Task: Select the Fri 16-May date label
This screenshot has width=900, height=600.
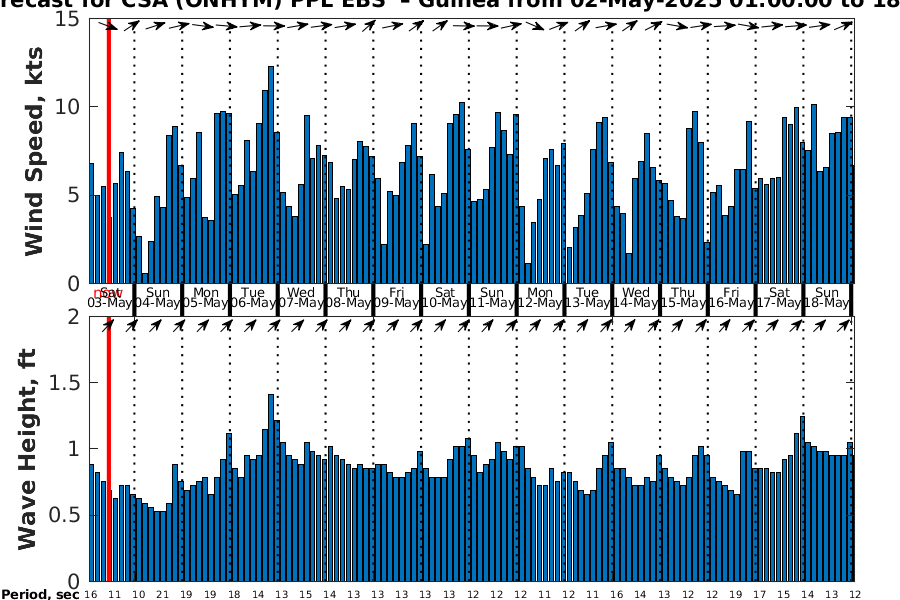Action: (x=731, y=297)
